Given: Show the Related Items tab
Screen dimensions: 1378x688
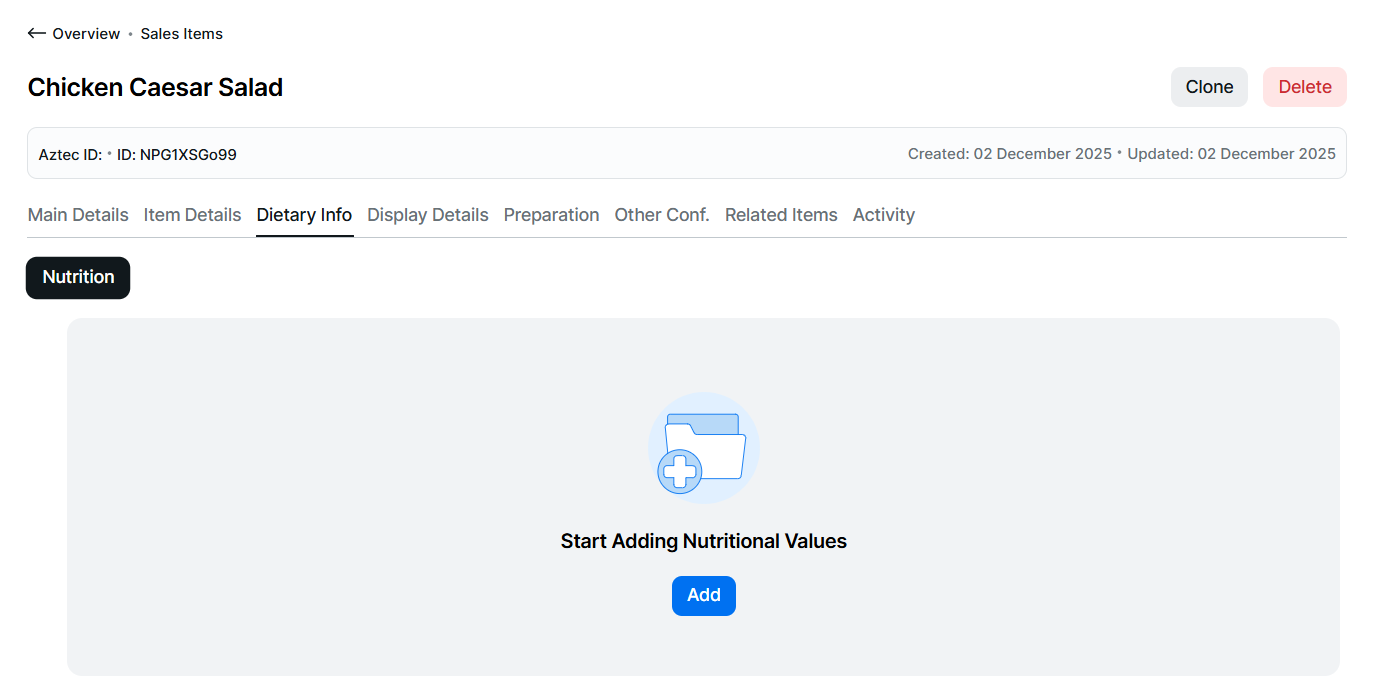Looking at the screenshot, I should click(781, 215).
